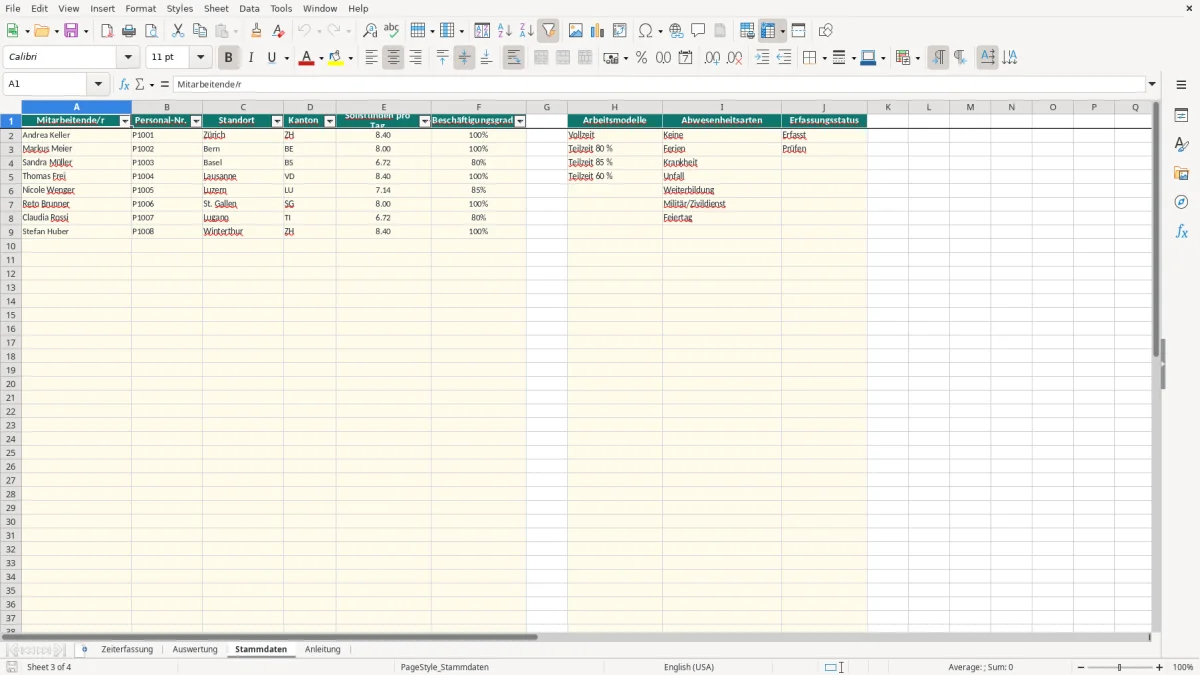Viewport: 1200px width, 675px height.
Task: Switch to the Zeiterfassung sheet tab
Action: (127, 650)
